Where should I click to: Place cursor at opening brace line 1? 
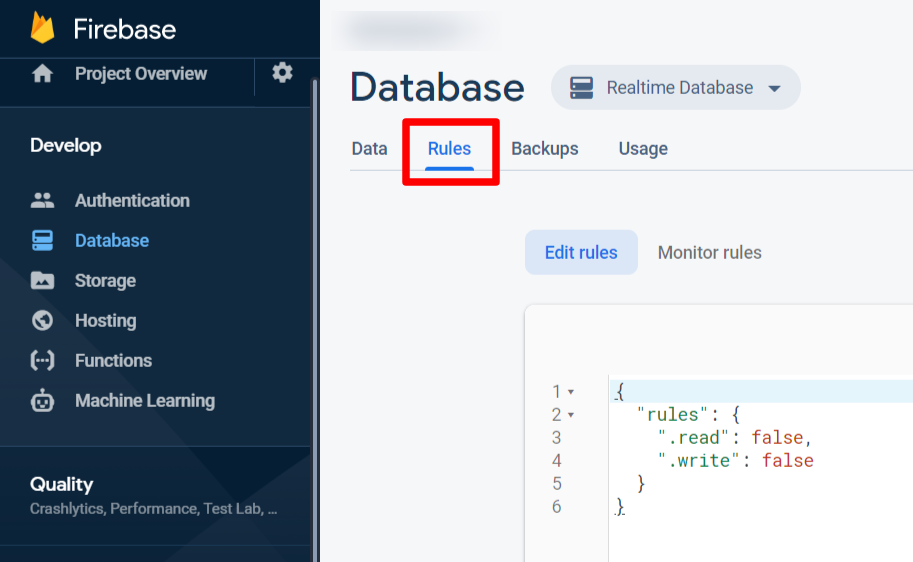[x=620, y=391]
